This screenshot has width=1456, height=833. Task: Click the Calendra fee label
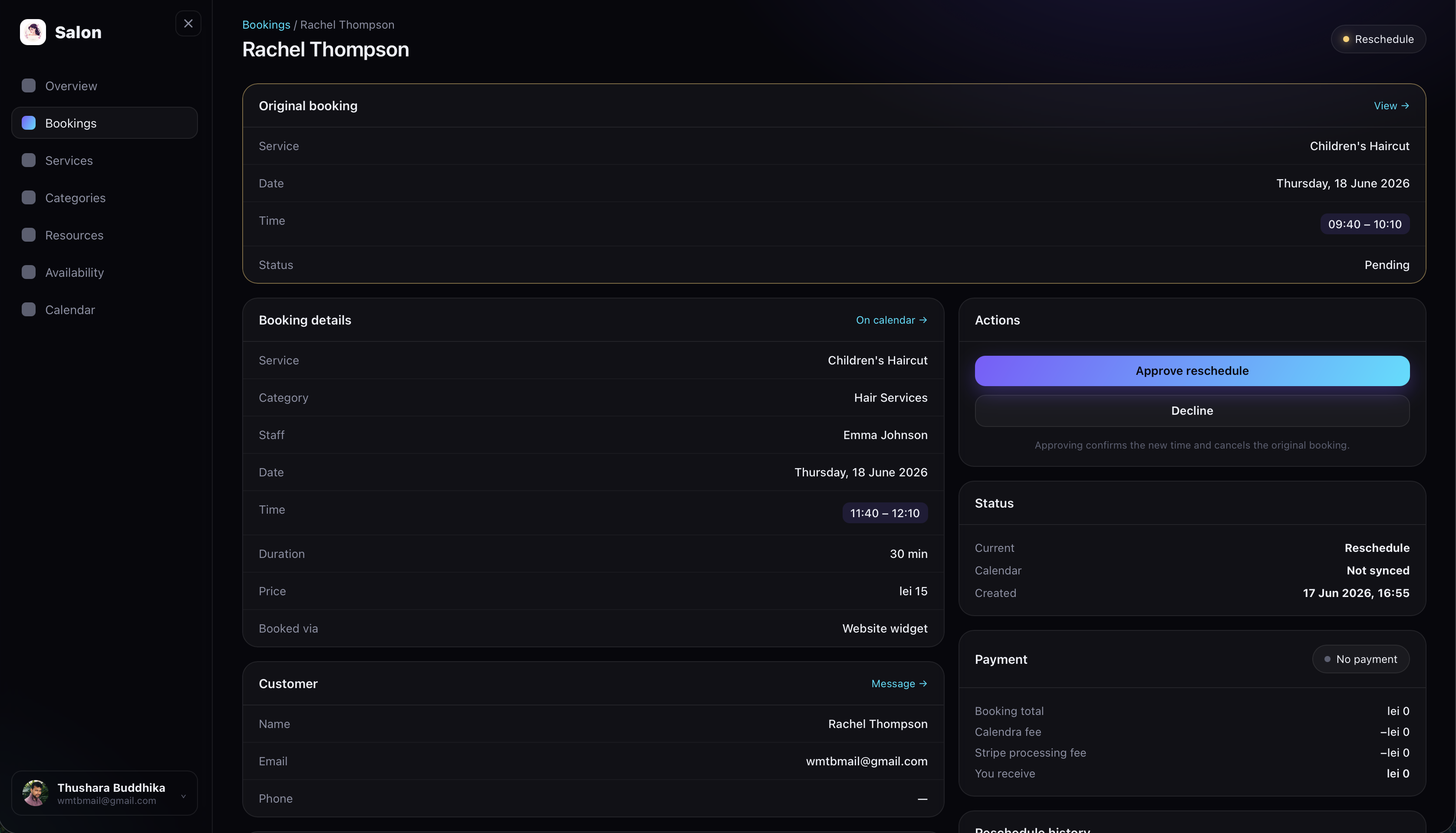1008,732
